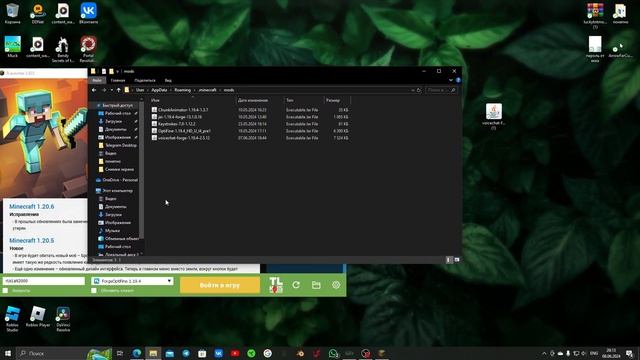Switch Explorer to large icons view

pyautogui.click(x=457, y=260)
